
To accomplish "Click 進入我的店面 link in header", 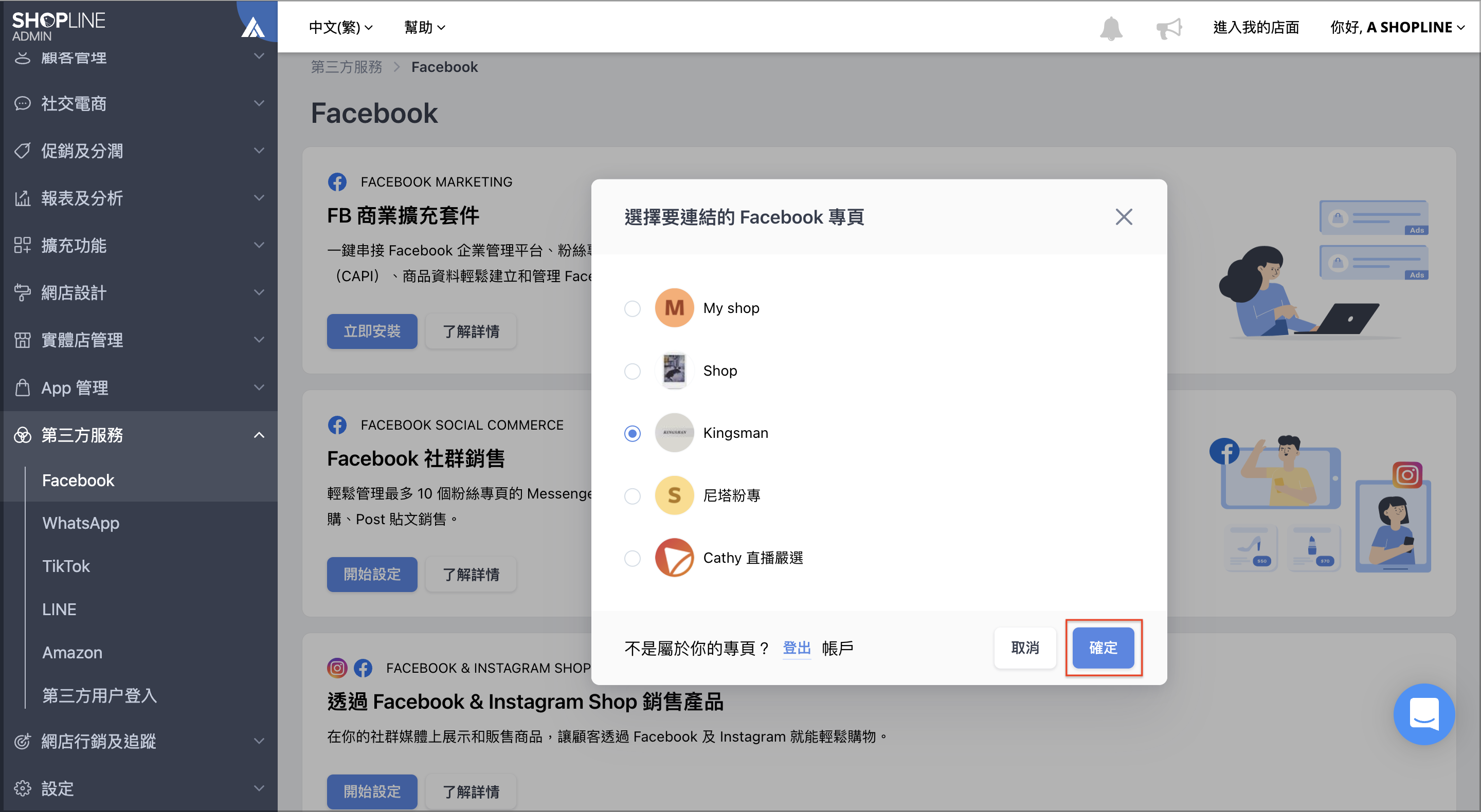I will point(1256,27).
